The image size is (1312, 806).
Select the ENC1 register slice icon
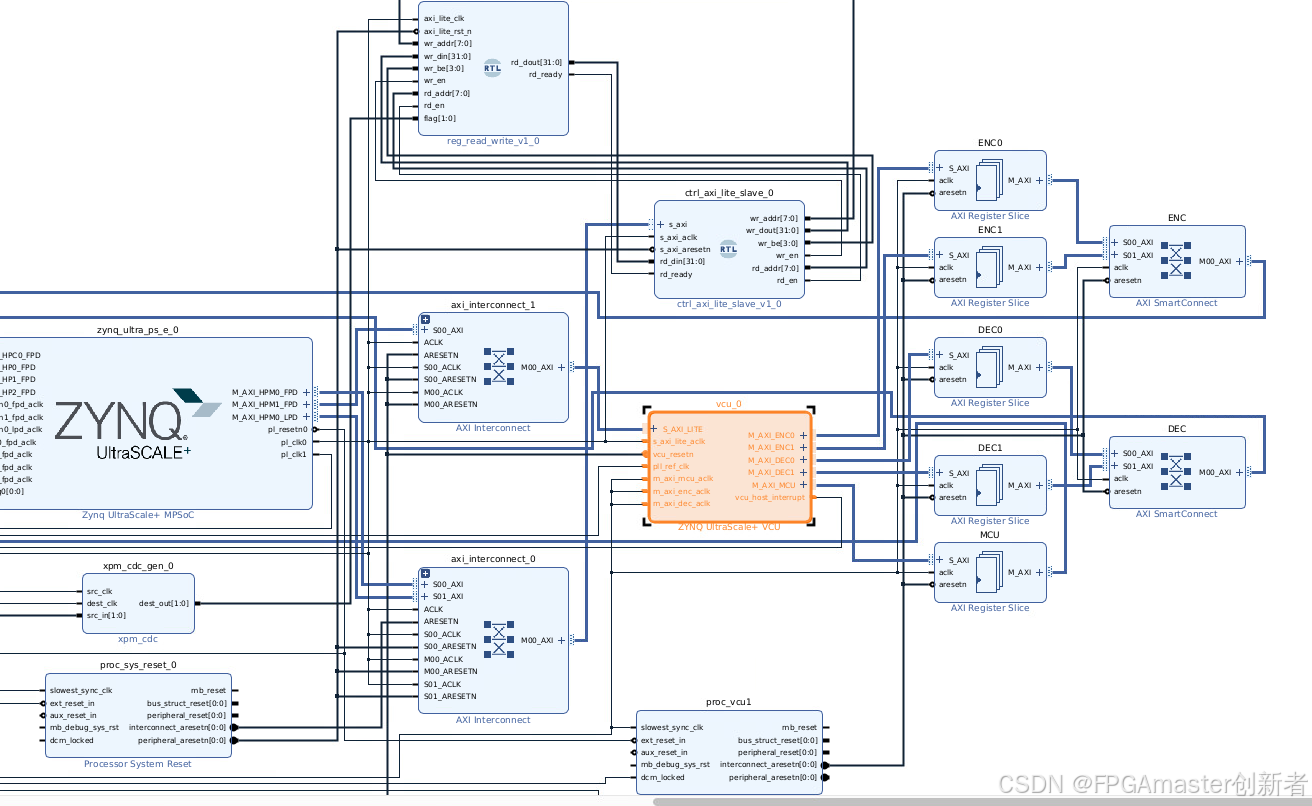(987, 267)
